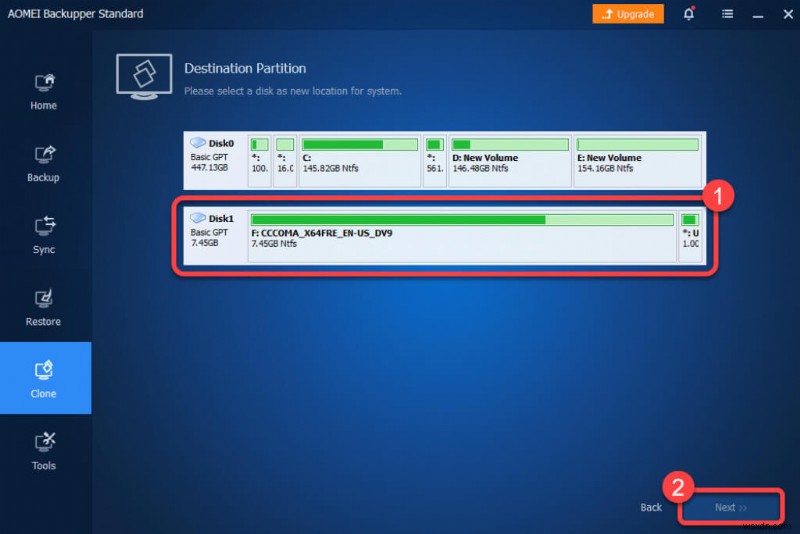Click the AOMEI Backupper Standard title
Screen dimensions: 800x534
click(x=76, y=14)
